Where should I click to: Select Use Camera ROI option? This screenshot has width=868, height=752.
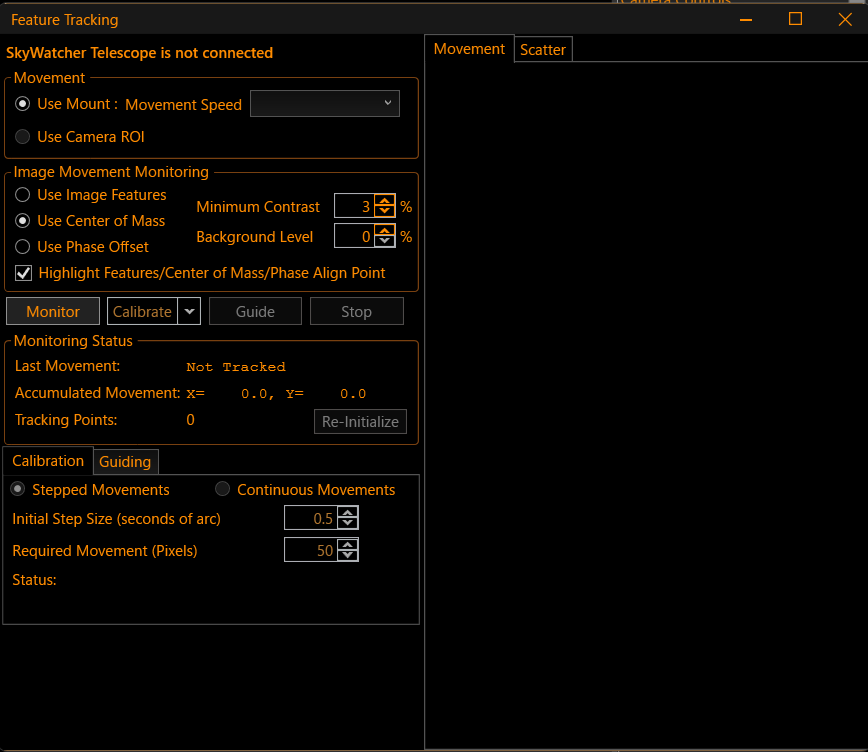point(23,137)
